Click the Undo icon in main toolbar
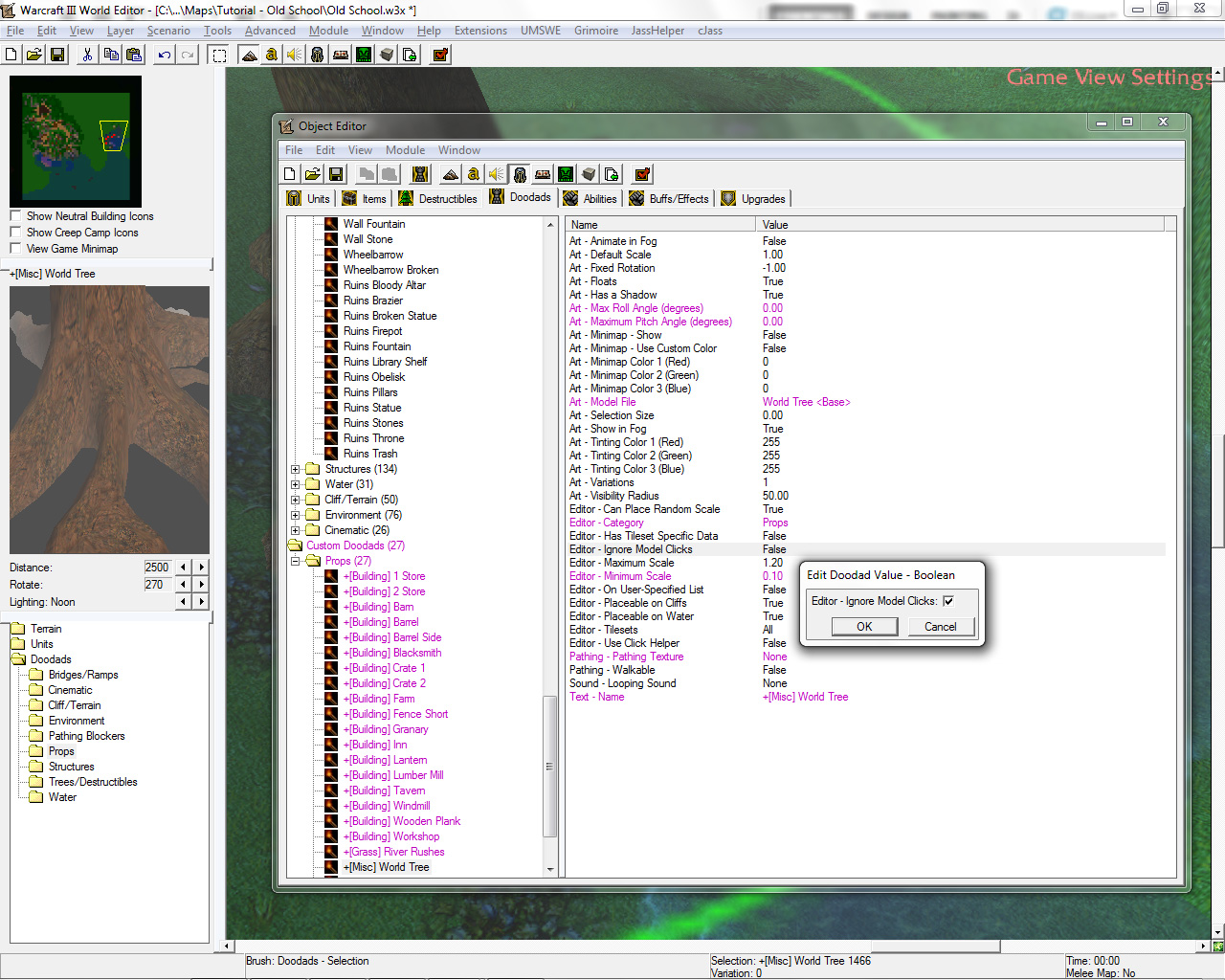This screenshot has height=980, width=1225. (x=165, y=55)
